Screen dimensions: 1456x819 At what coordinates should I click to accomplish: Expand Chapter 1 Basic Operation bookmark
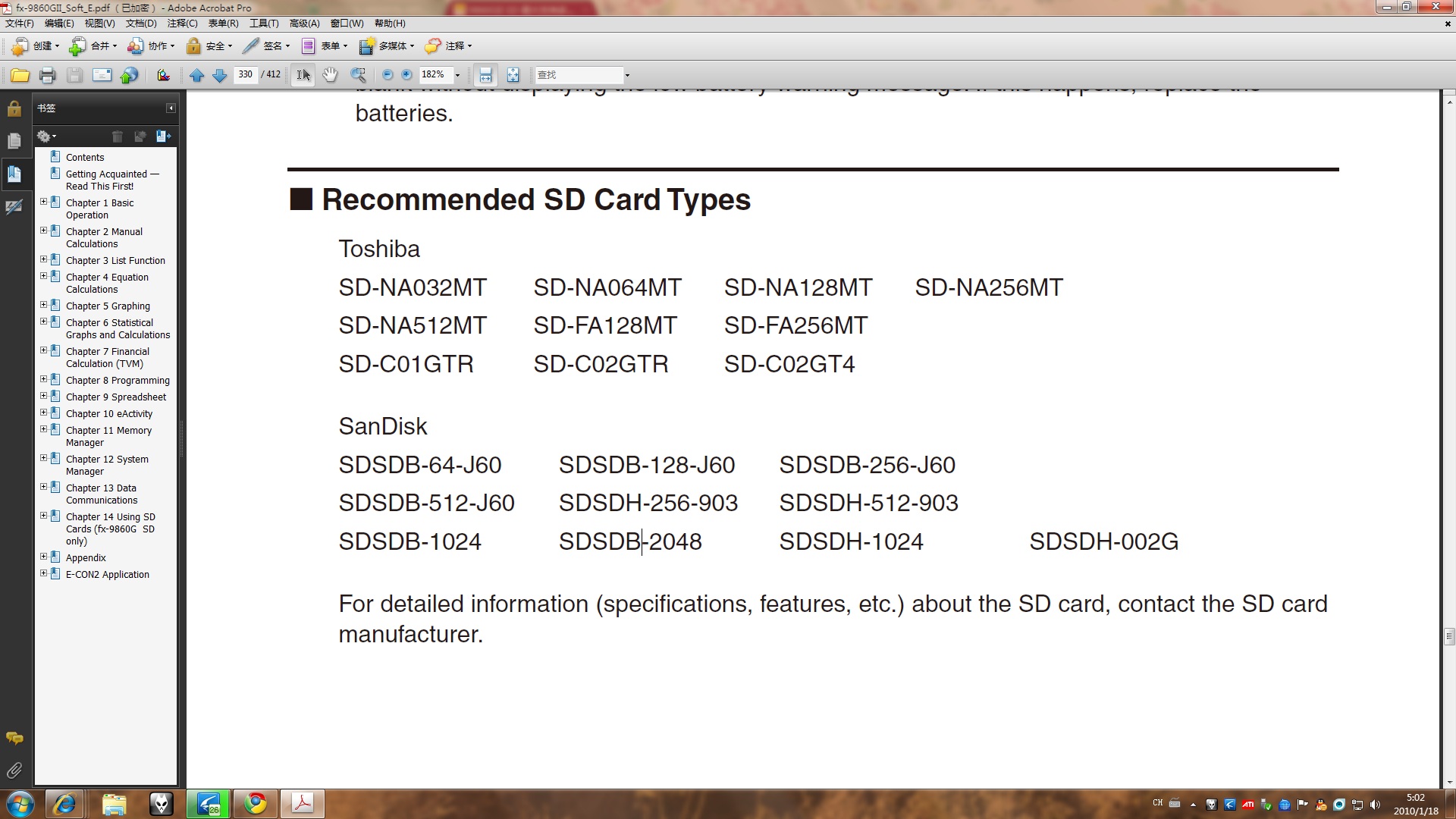coord(43,202)
